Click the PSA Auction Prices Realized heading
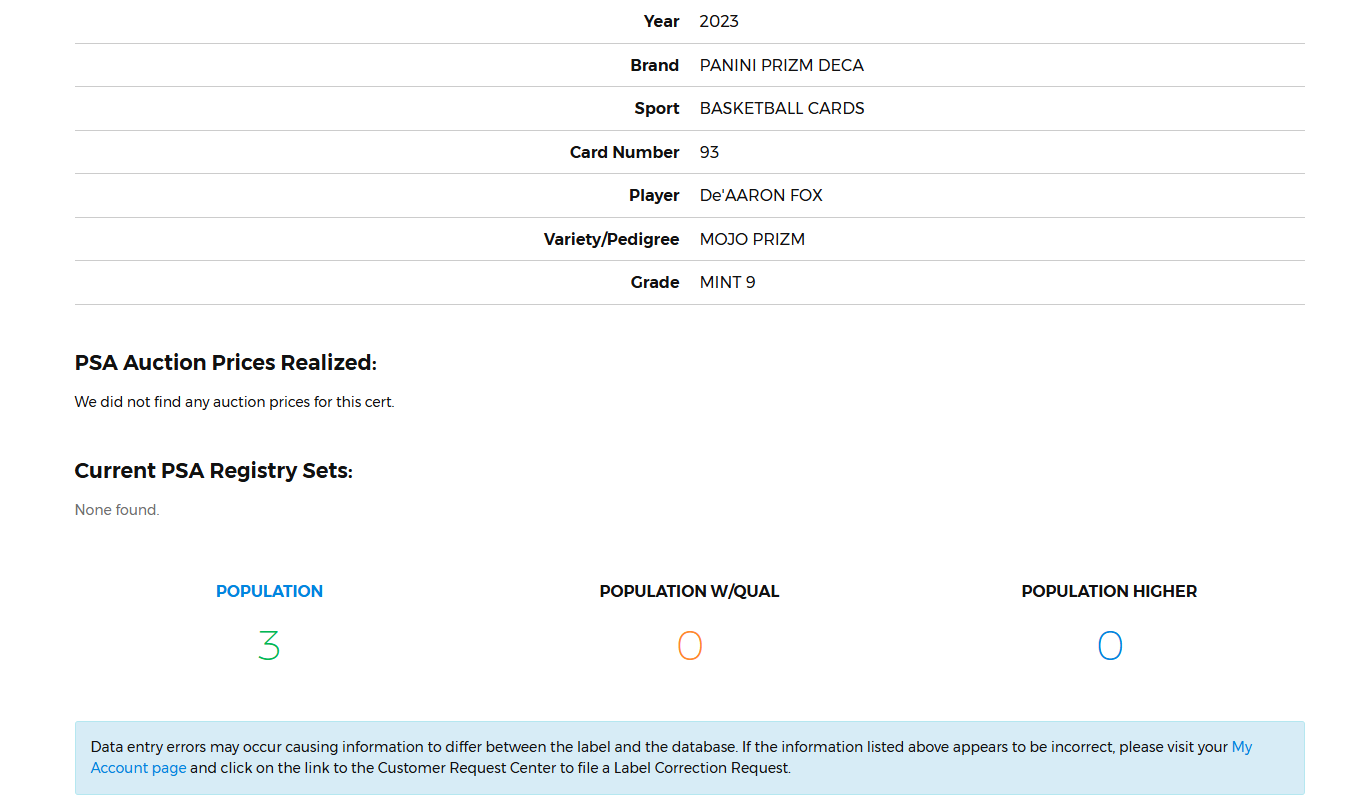1367x811 pixels. (226, 363)
